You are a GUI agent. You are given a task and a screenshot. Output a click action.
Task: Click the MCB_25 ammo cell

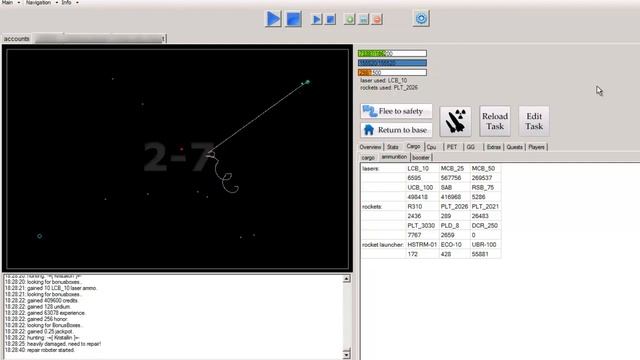[x=455, y=169]
